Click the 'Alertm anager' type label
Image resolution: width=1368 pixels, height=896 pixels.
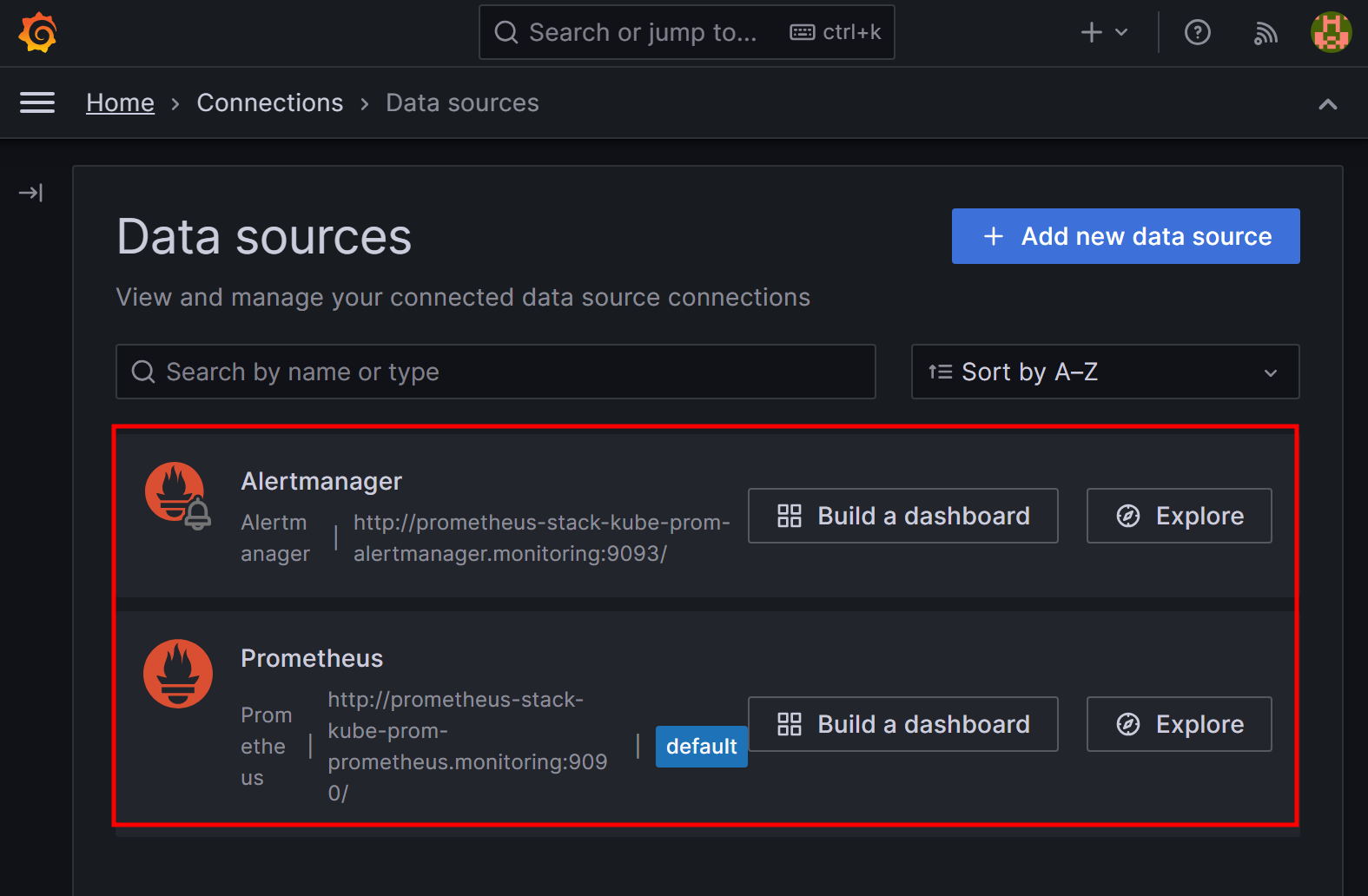(x=275, y=538)
